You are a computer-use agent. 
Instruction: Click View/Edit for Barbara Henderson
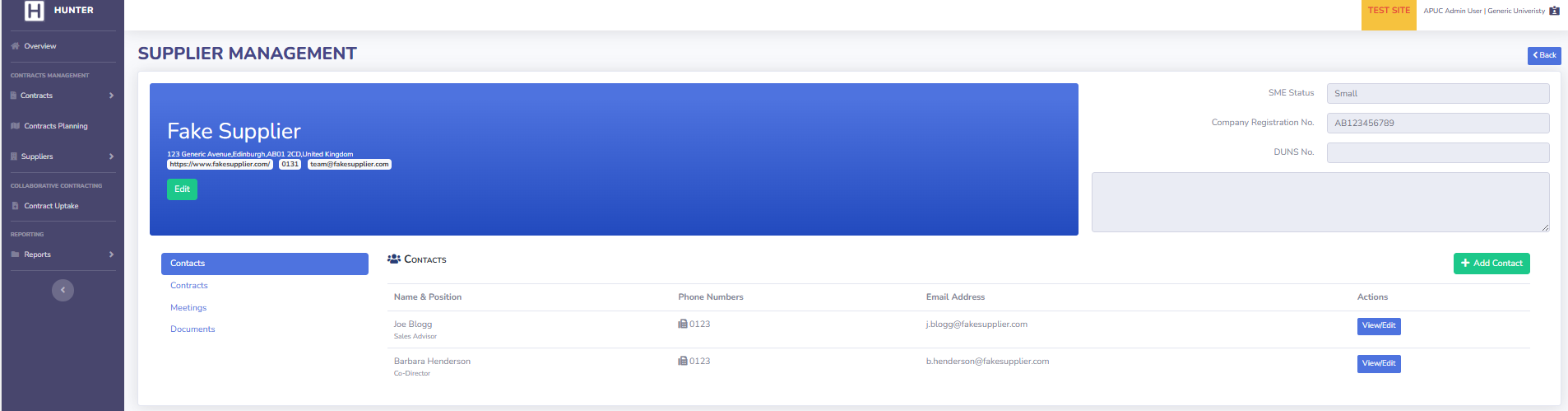[1378, 363]
